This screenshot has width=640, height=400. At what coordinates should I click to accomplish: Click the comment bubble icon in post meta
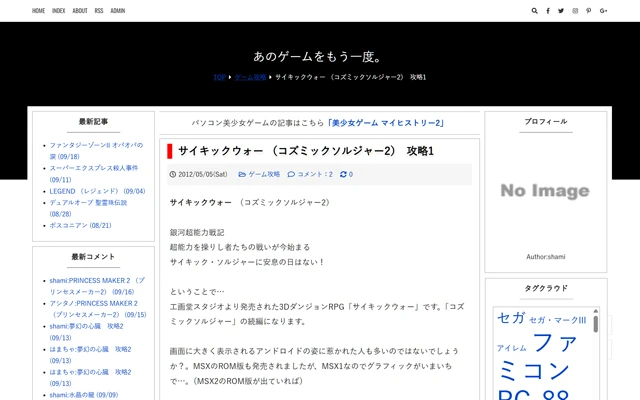pos(291,174)
